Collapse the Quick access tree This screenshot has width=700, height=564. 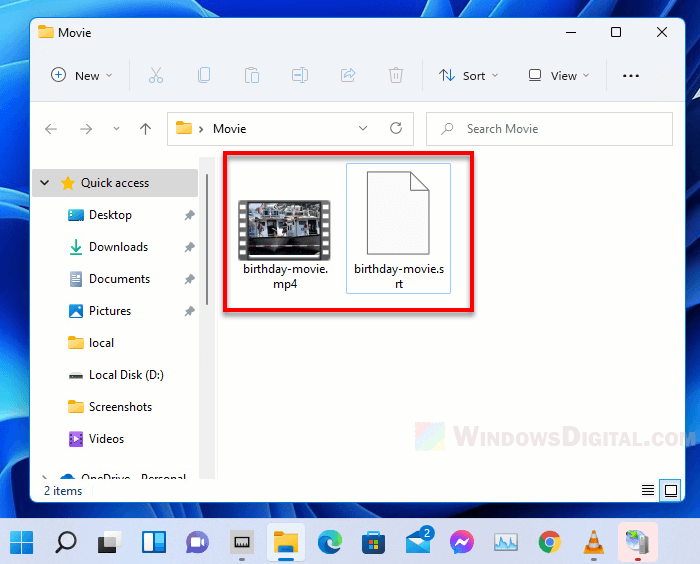point(45,183)
